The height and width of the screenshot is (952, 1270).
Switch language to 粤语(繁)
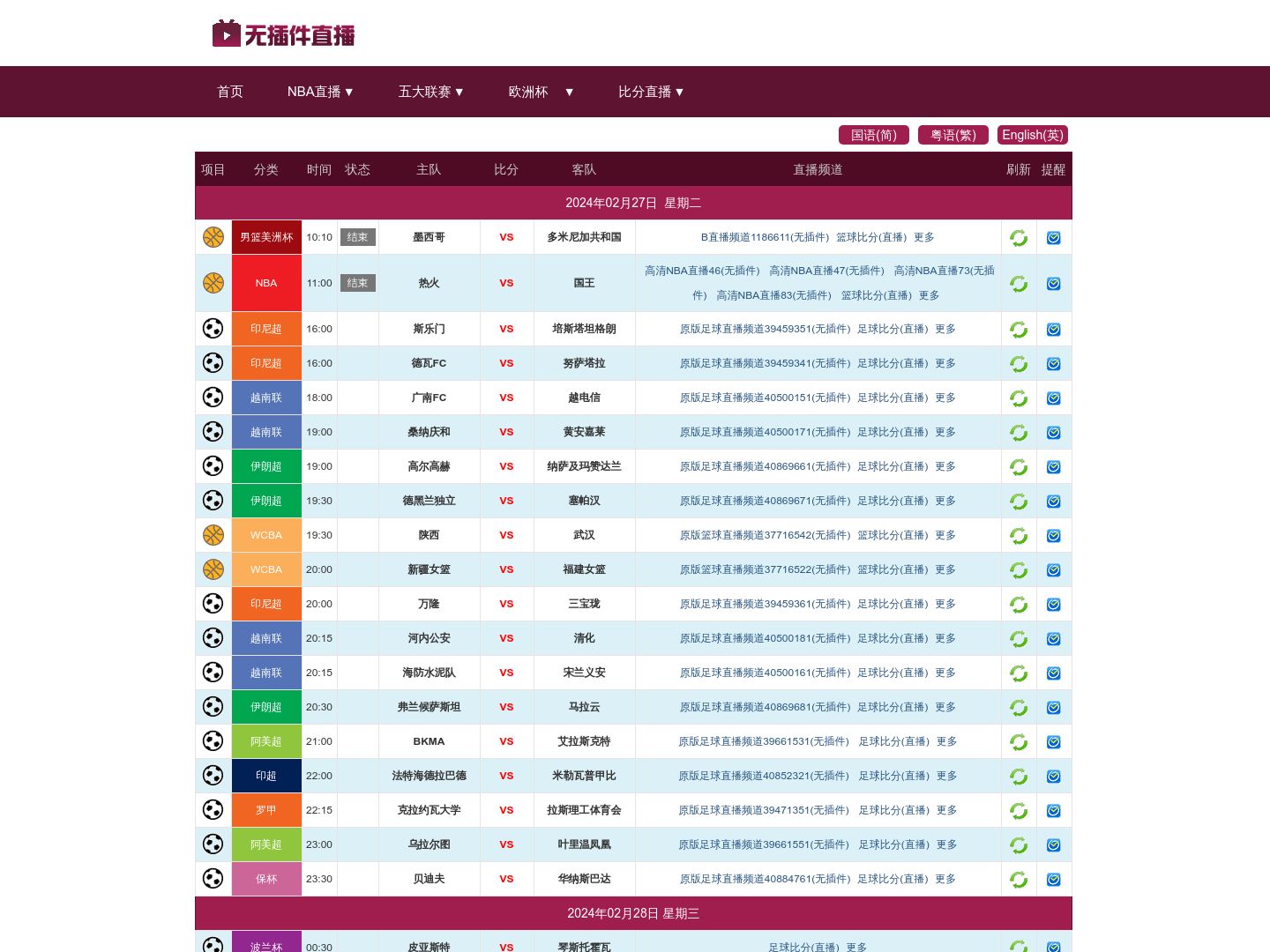(953, 135)
